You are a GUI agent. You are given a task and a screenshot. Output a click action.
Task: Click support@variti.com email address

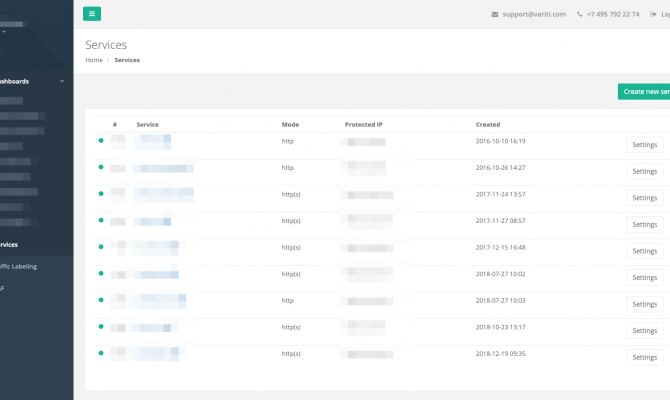534,14
